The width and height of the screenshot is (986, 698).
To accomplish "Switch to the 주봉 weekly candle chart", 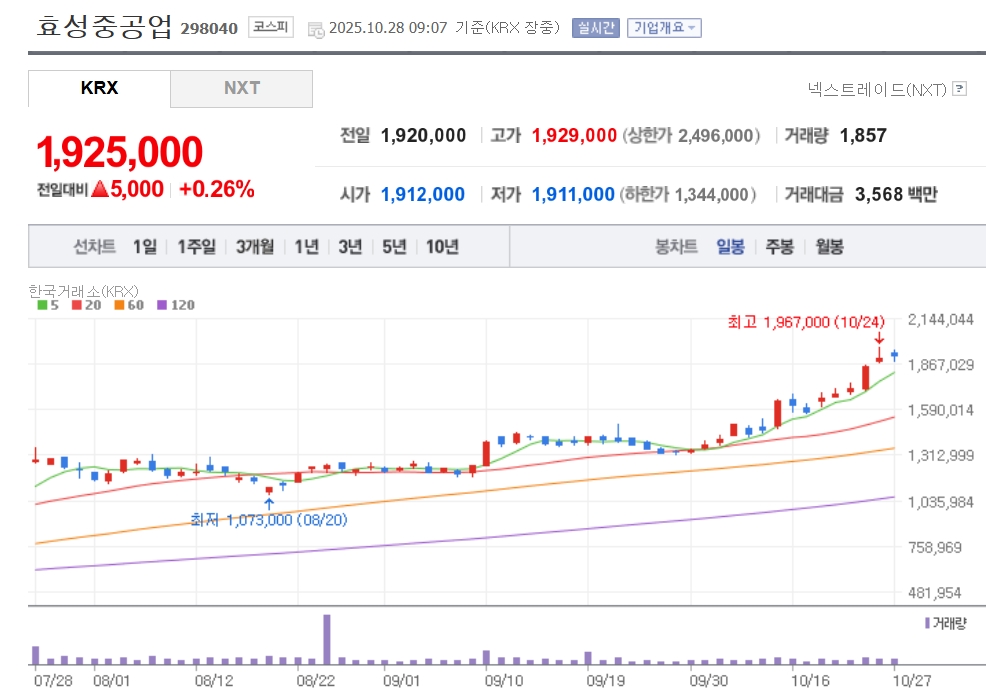I will [x=779, y=246].
